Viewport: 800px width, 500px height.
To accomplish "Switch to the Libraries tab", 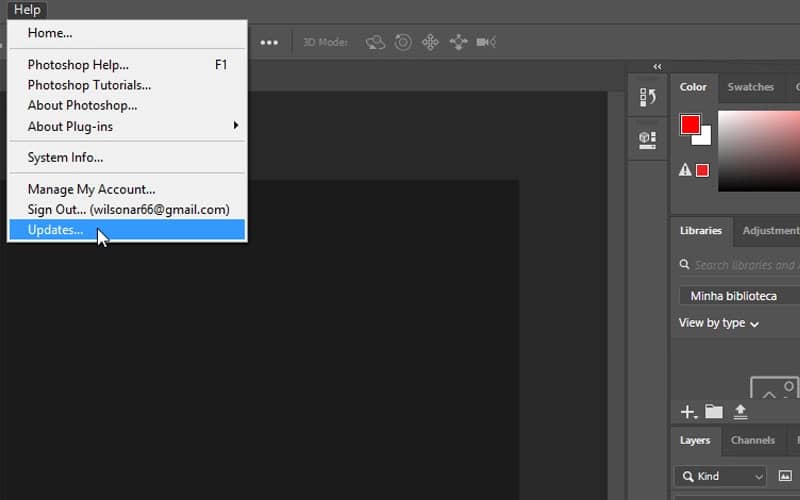I will tap(701, 231).
